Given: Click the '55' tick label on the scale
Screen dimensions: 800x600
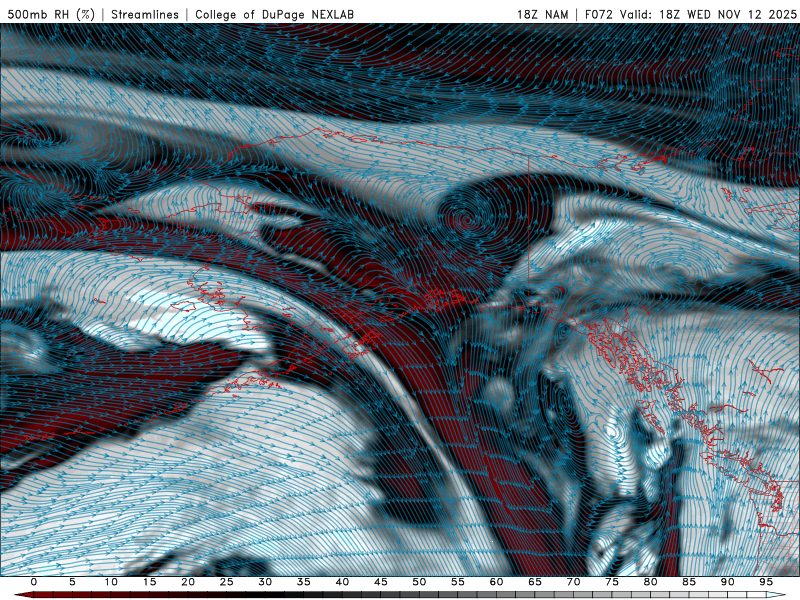Looking at the screenshot, I should (x=458, y=582).
